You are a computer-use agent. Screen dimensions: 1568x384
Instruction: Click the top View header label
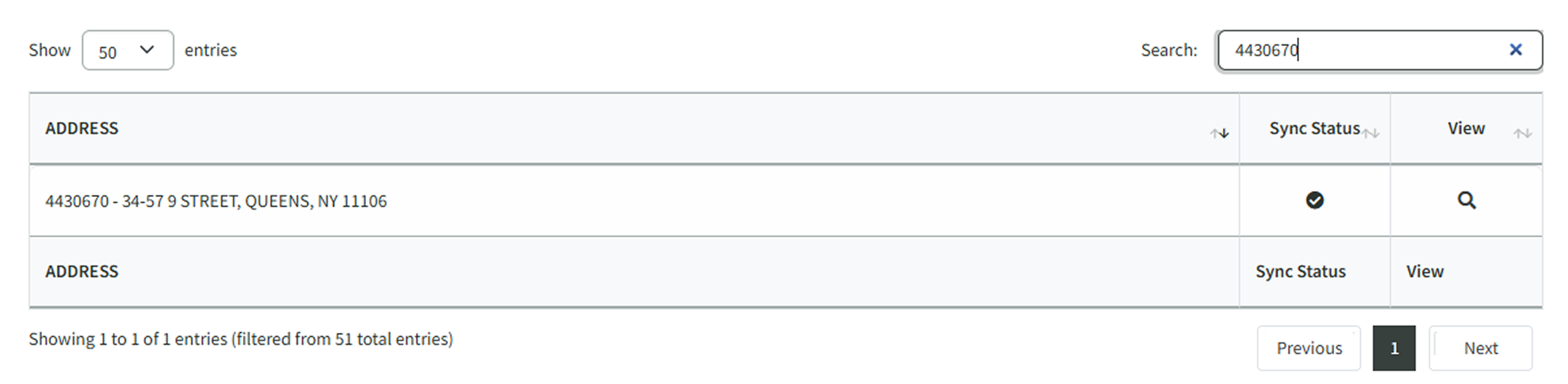tap(1466, 128)
